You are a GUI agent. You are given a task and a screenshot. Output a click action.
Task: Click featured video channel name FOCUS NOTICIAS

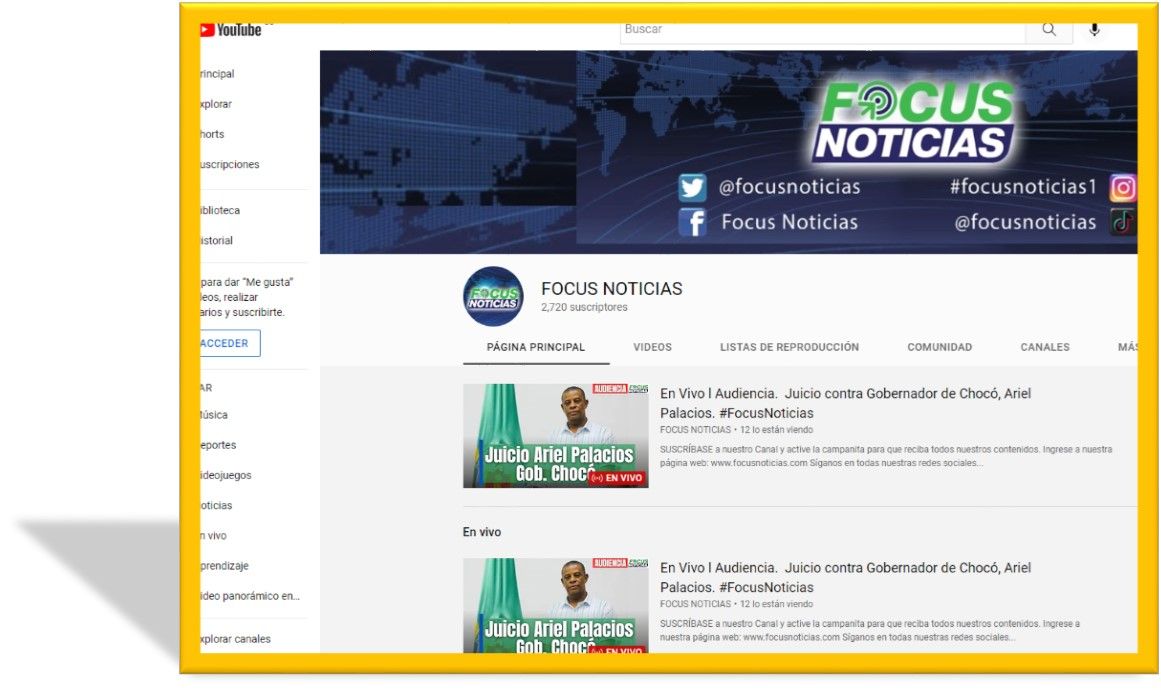(x=695, y=430)
